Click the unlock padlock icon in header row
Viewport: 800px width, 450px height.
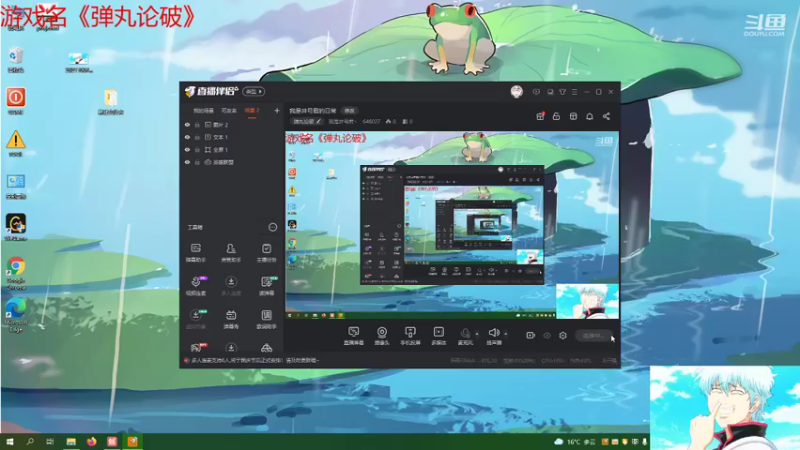[556, 116]
